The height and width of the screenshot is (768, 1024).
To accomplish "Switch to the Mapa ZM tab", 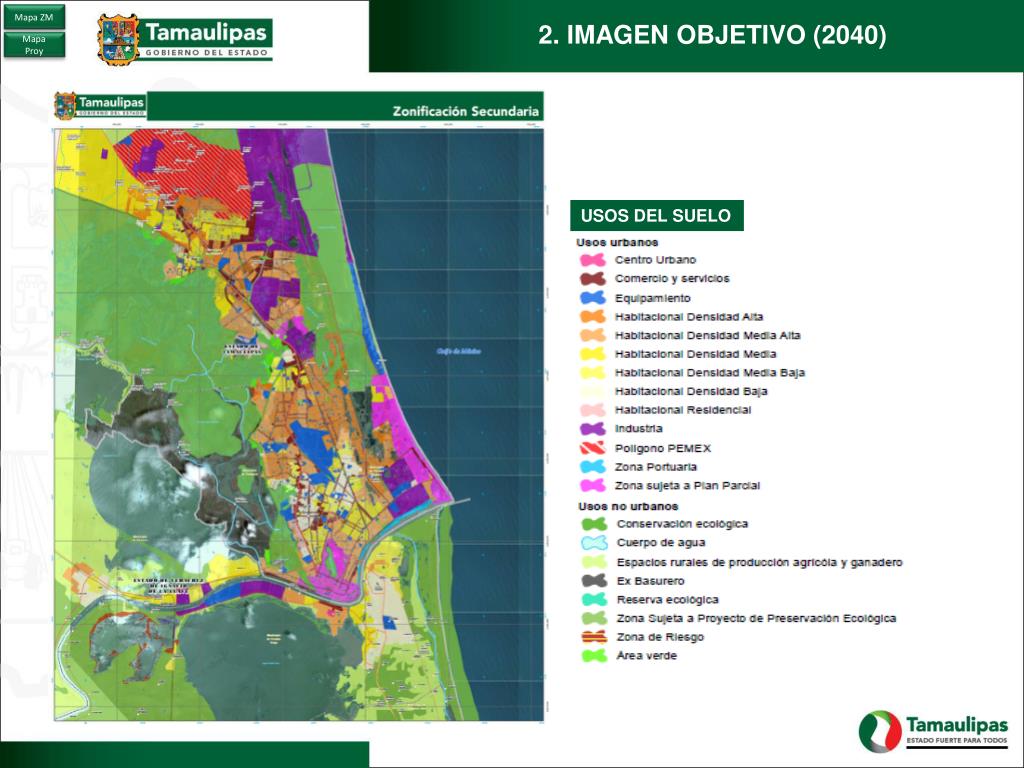I will point(33,15).
